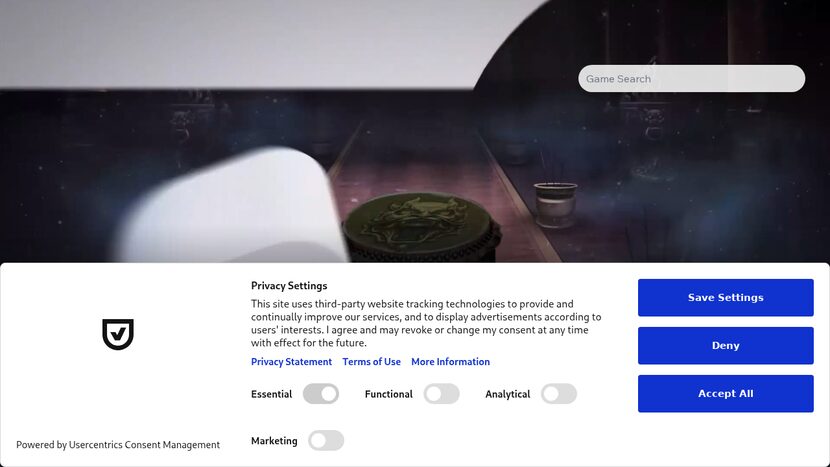Toggle the Essential cookies switch

coord(321,394)
